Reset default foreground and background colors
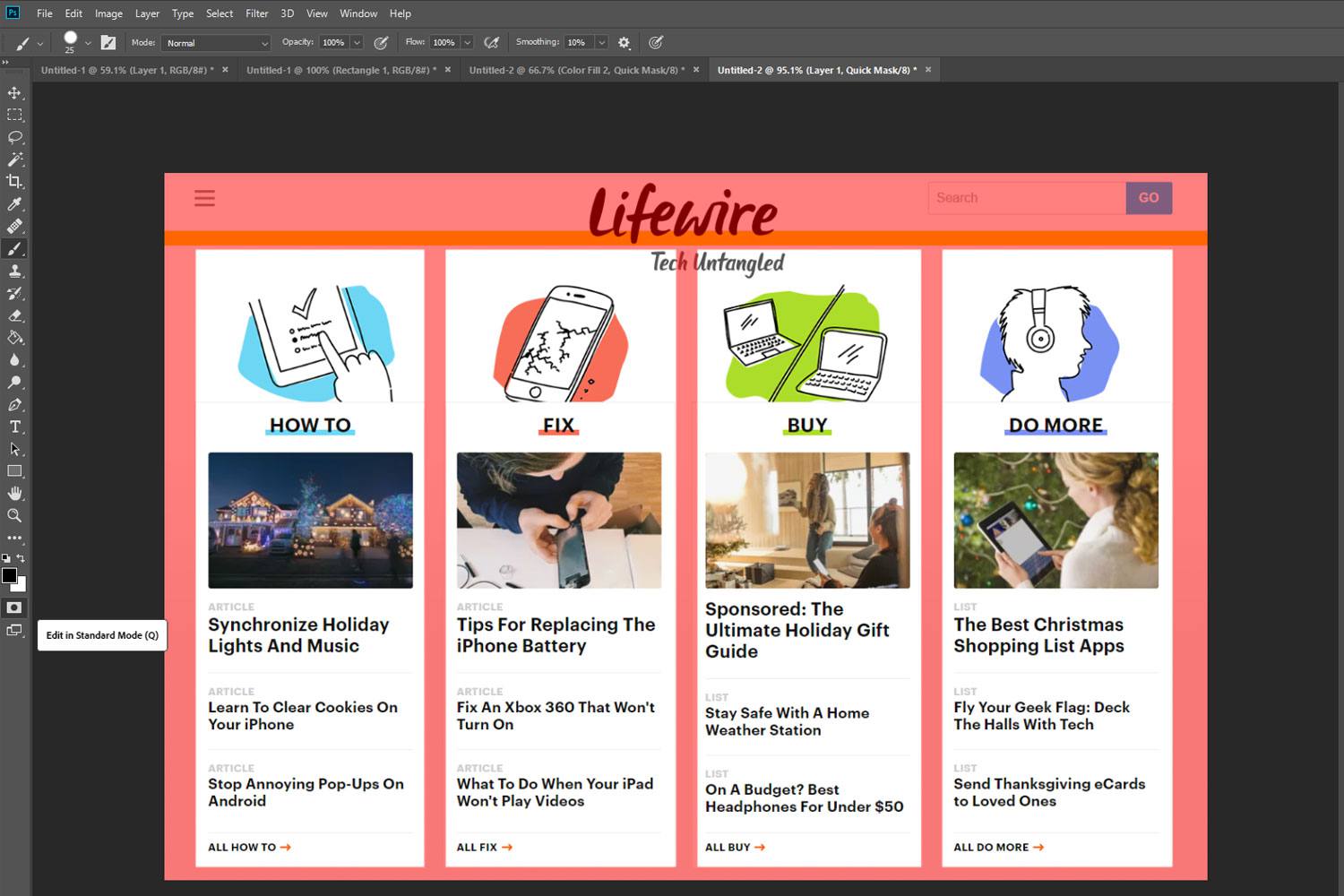Image resolution: width=1344 pixels, height=896 pixels. pyautogui.click(x=6, y=558)
